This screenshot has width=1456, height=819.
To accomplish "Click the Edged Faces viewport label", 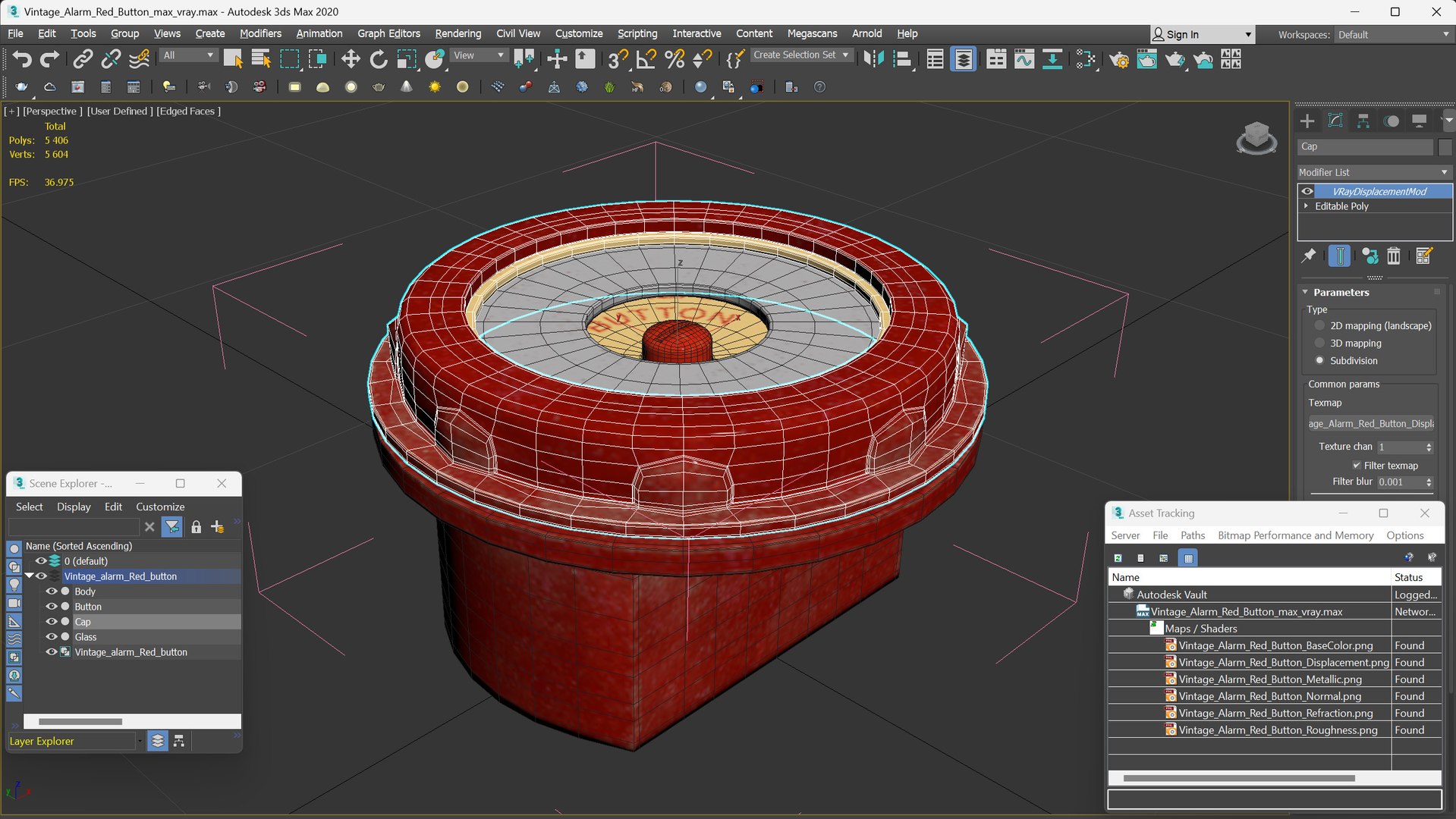I will (x=188, y=111).
